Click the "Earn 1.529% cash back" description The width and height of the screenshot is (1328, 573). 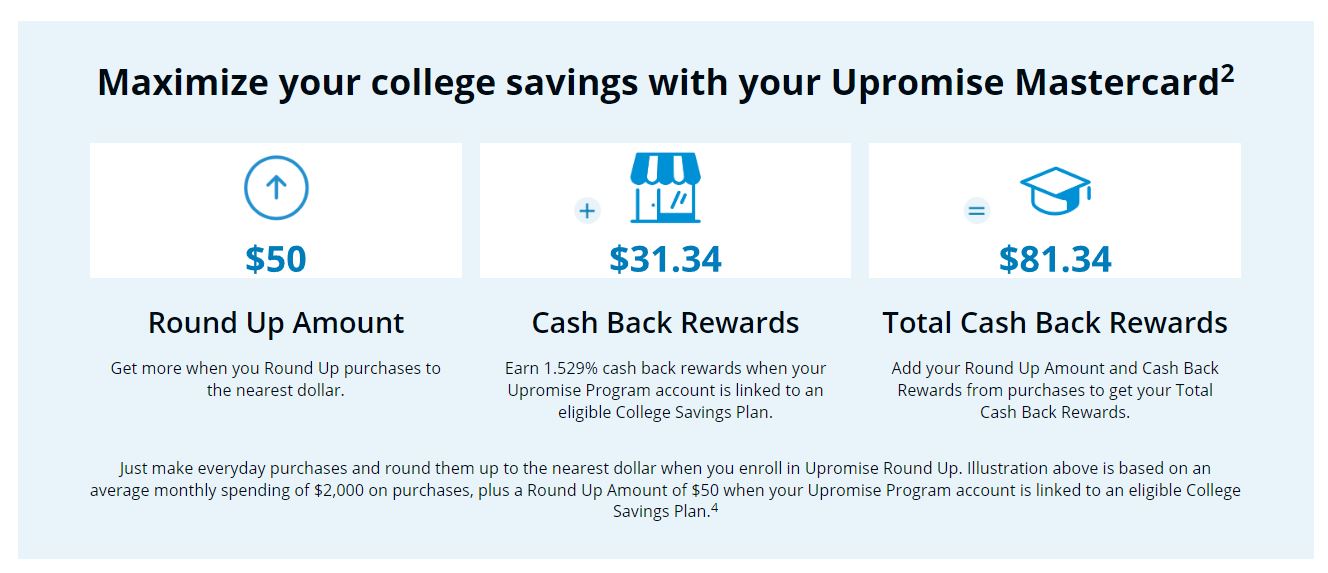coord(665,390)
